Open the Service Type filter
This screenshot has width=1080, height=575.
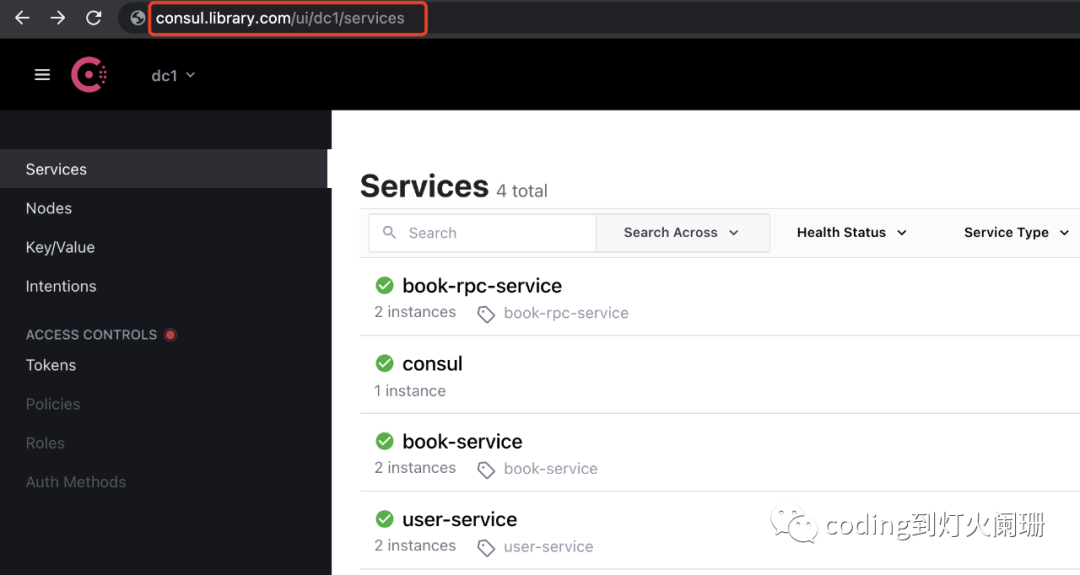coord(1016,233)
